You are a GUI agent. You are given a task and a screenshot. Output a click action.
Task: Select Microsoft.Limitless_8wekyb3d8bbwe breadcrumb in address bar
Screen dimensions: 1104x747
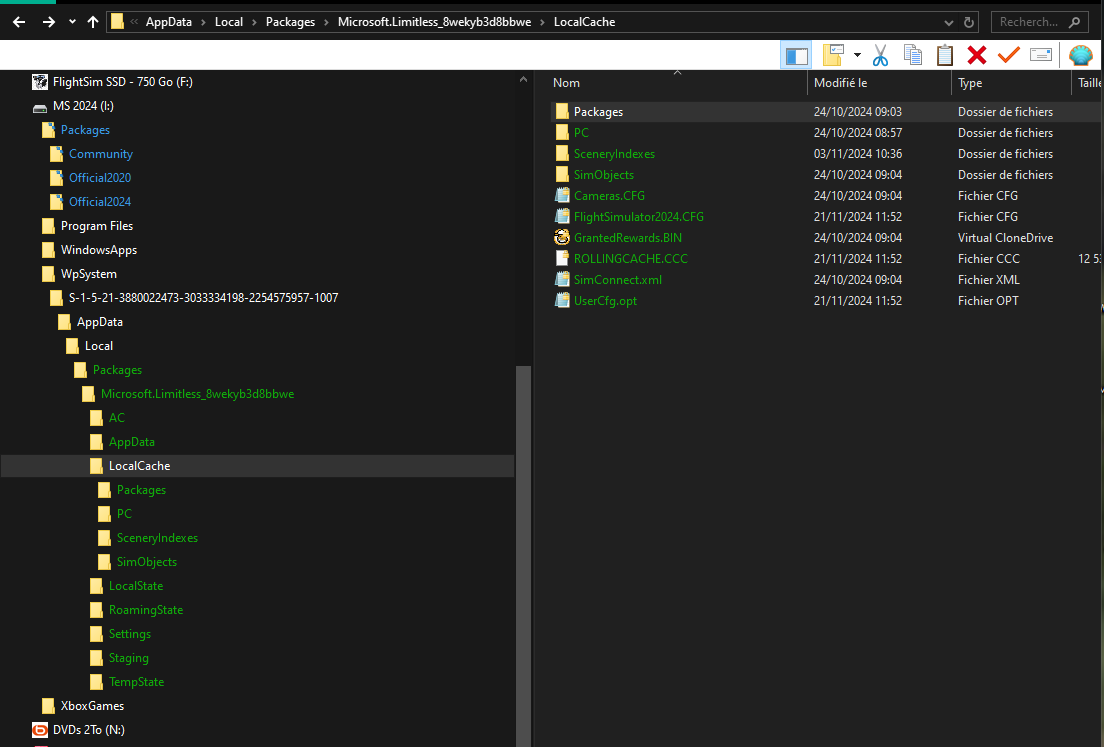(x=434, y=22)
